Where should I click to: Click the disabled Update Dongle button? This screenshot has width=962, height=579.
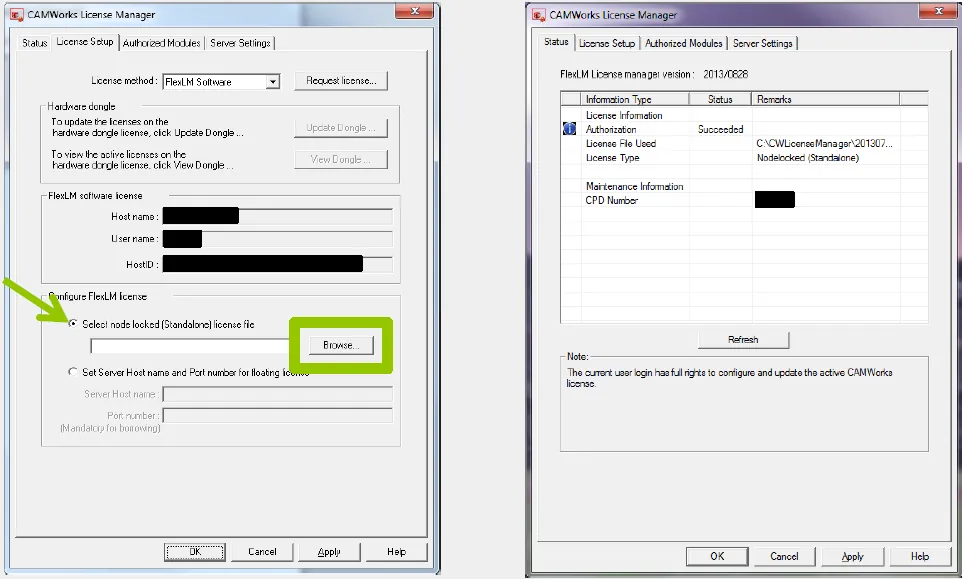[341, 128]
